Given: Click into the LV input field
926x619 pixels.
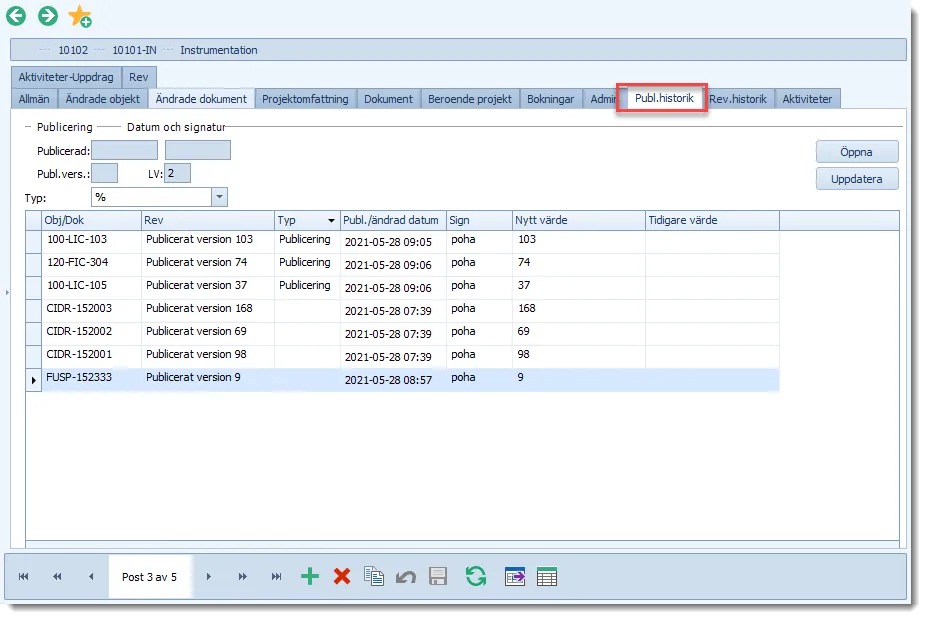Looking at the screenshot, I should (177, 174).
